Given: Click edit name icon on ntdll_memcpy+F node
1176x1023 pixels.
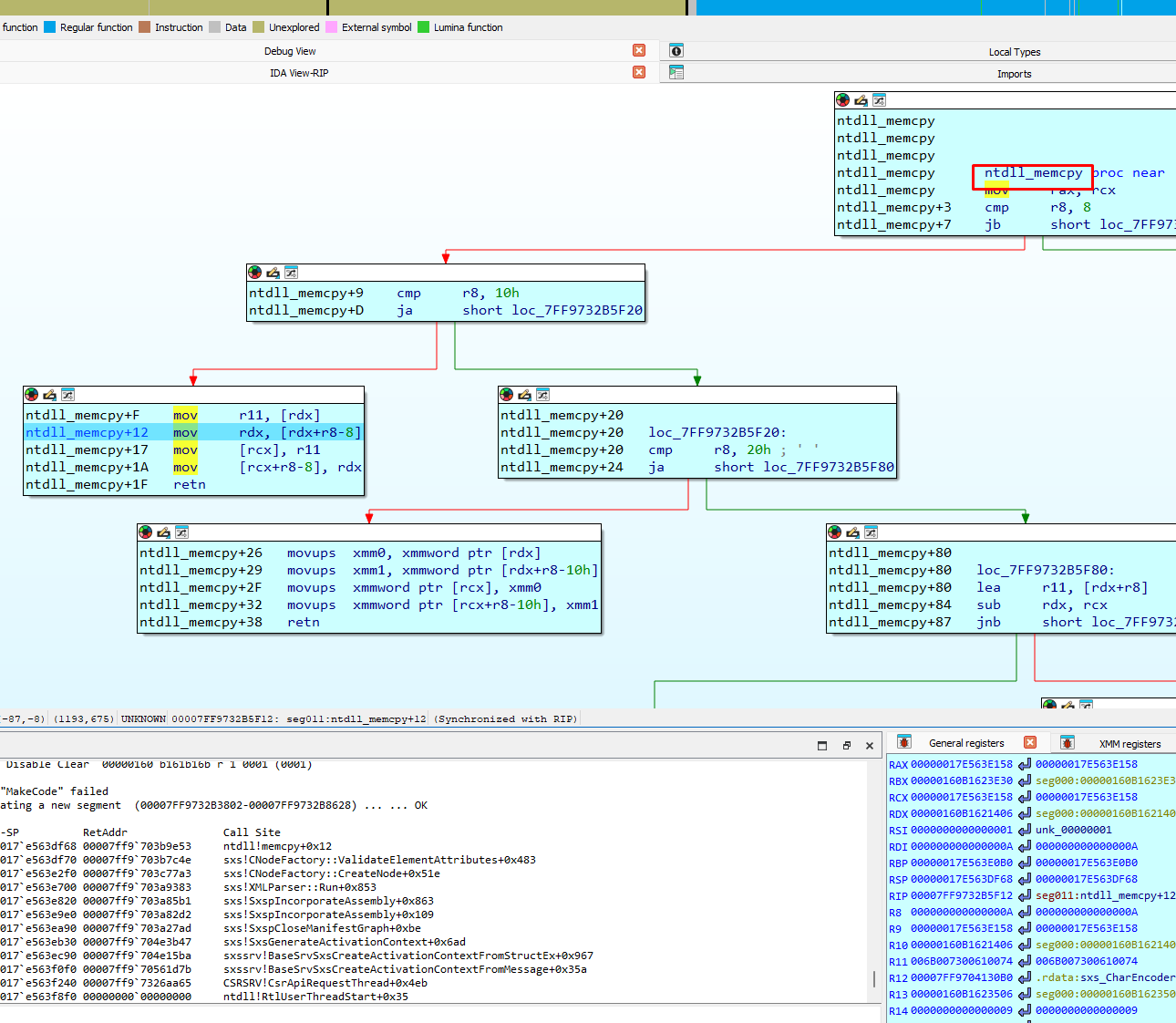Looking at the screenshot, I should pyautogui.click(x=49, y=395).
